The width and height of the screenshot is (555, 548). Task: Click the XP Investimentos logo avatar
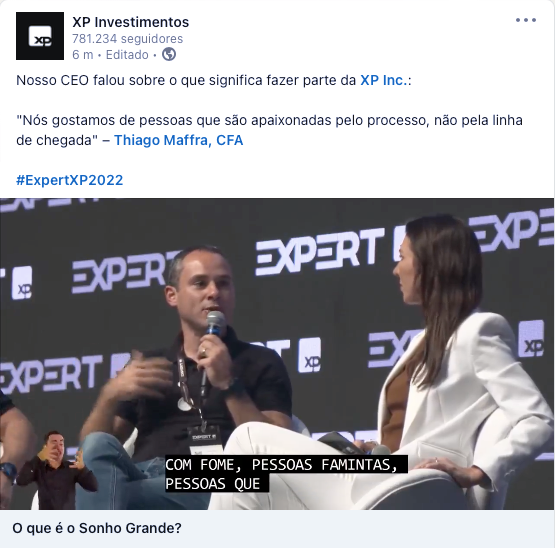pos(40,36)
